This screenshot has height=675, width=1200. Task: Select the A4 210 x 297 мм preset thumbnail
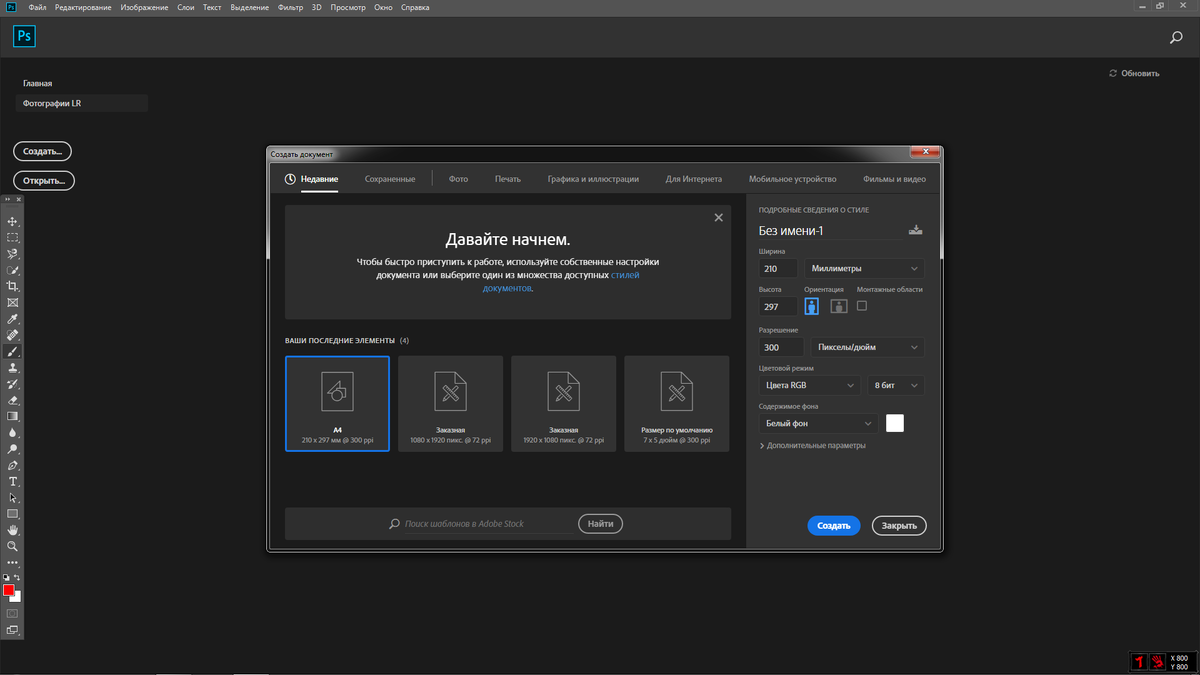click(337, 403)
